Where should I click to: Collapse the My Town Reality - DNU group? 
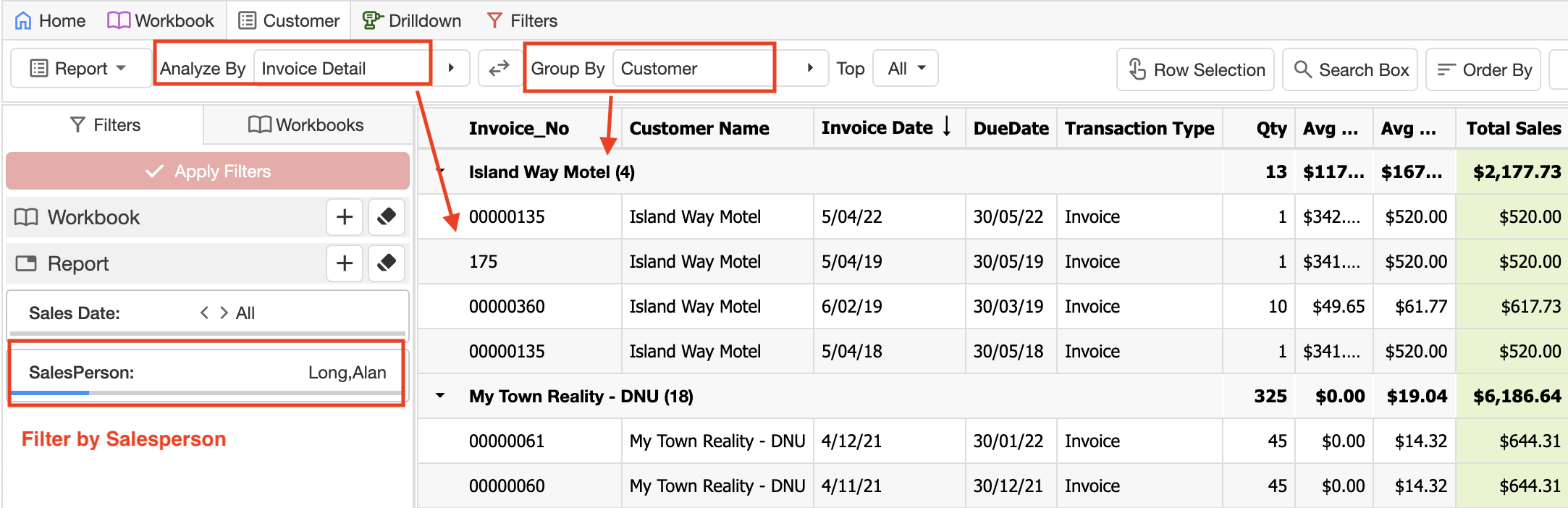(x=440, y=396)
